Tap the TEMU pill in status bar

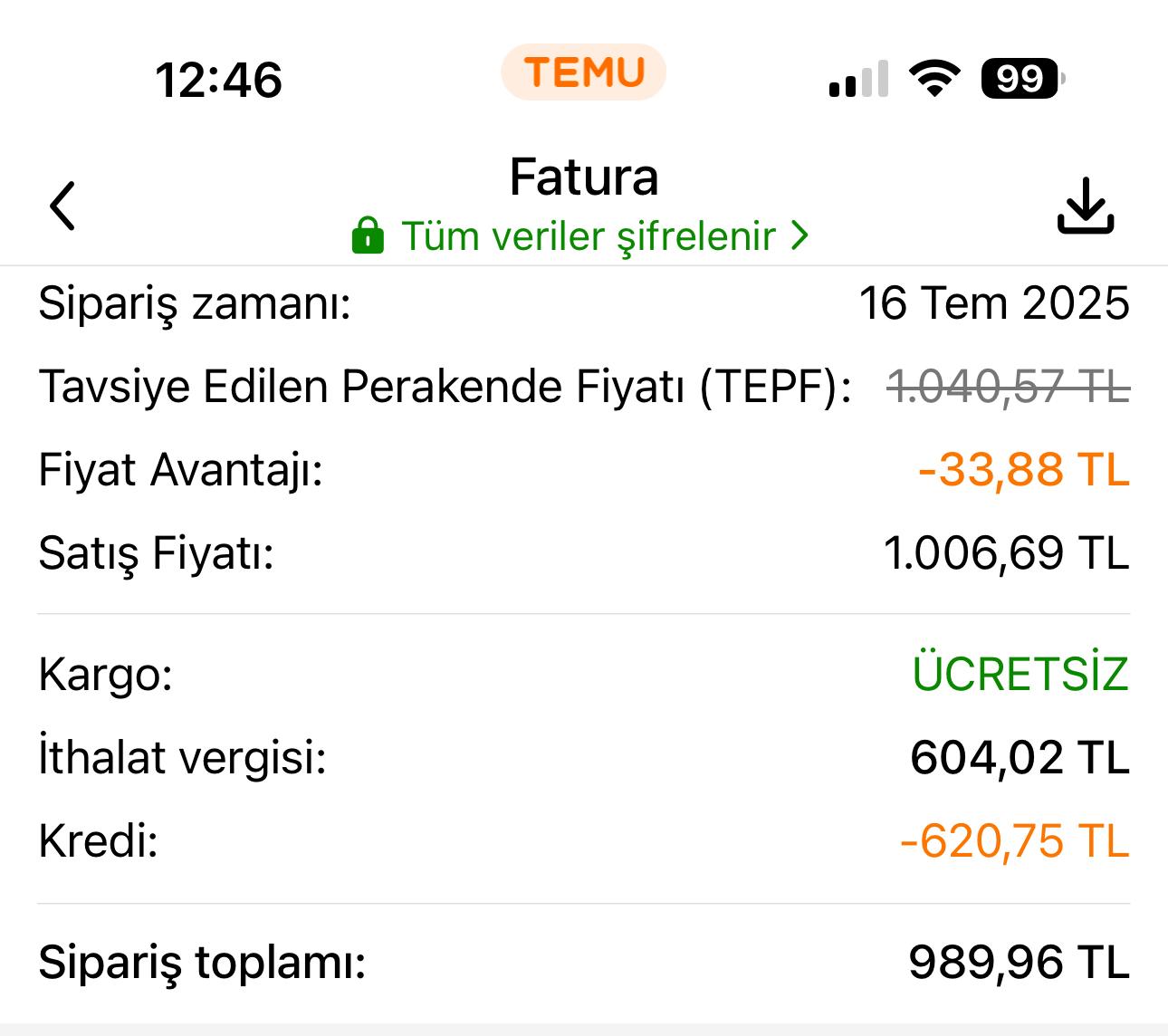click(584, 72)
